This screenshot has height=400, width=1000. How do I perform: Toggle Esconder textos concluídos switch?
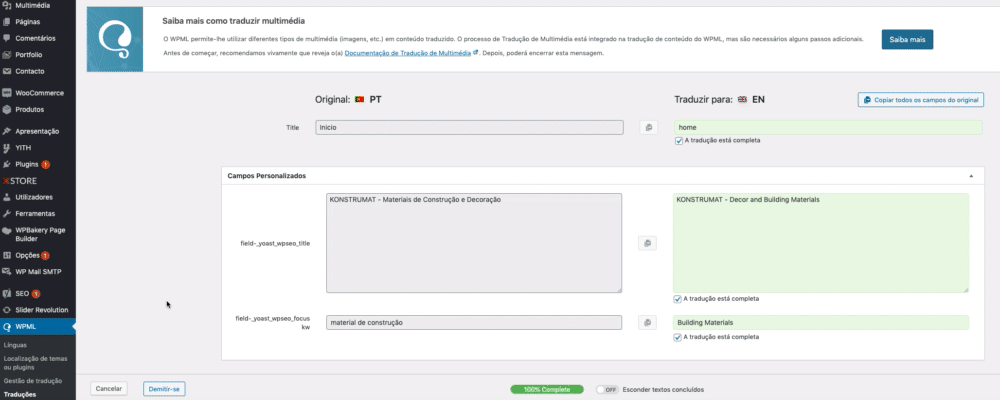click(x=607, y=389)
